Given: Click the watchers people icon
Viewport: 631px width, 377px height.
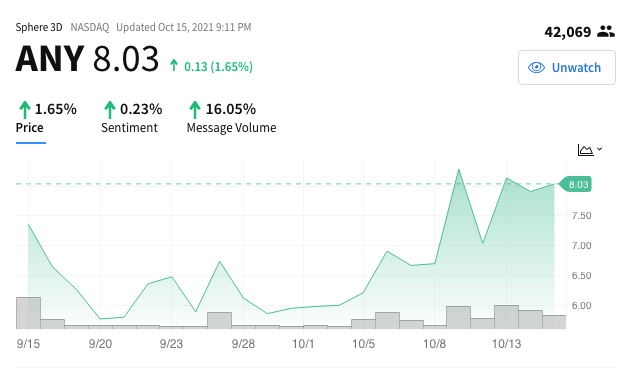Looking at the screenshot, I should [x=606, y=31].
